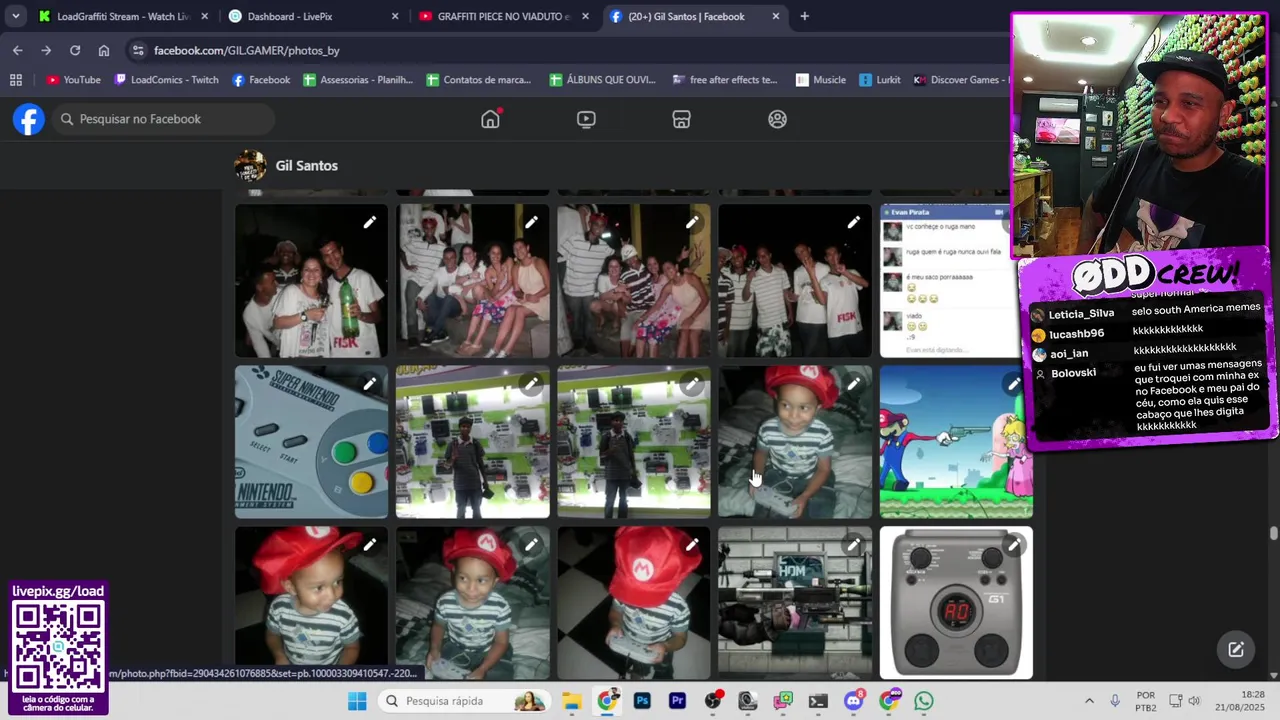Reload the Facebook page

[75, 50]
